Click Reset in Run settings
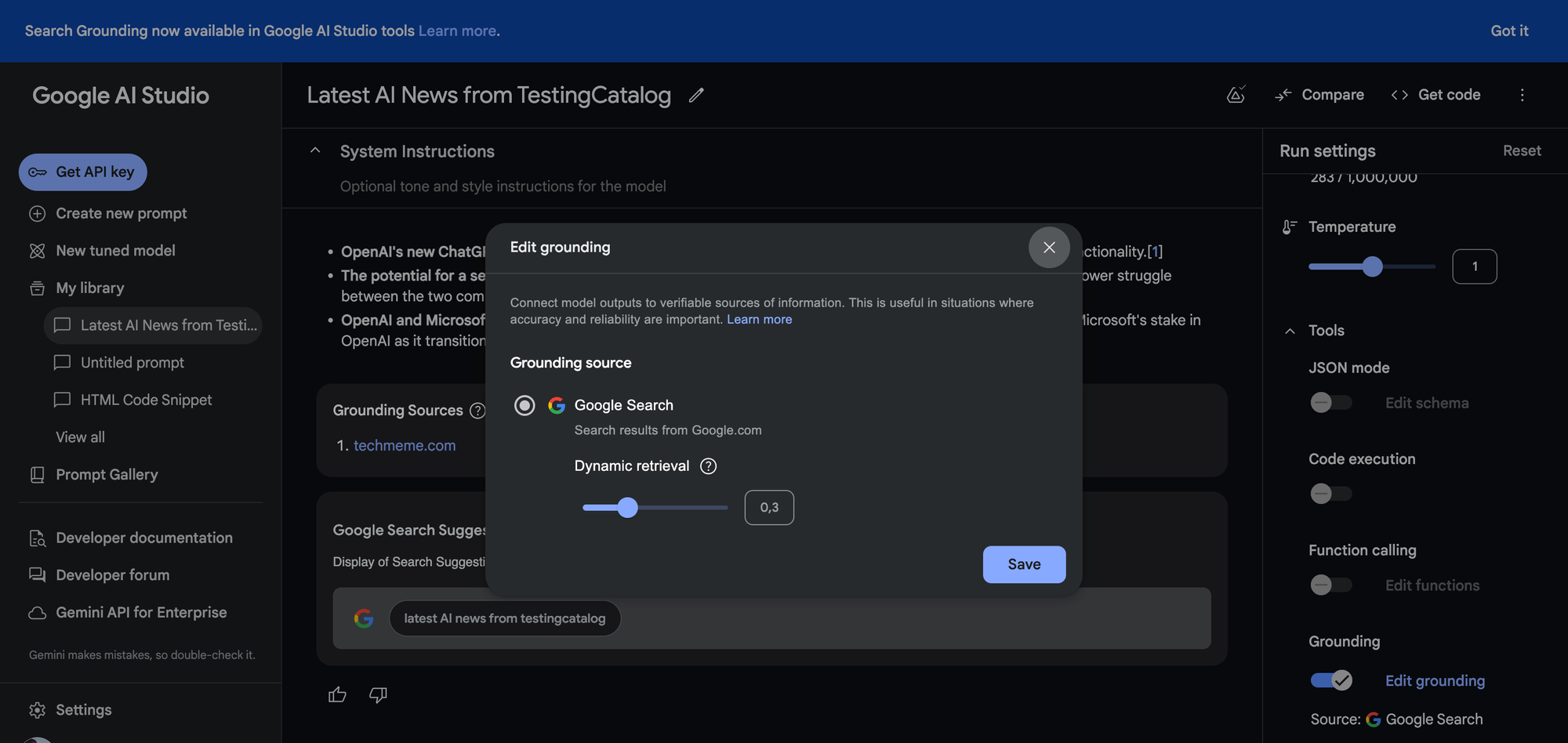The width and height of the screenshot is (1568, 743). click(1522, 150)
